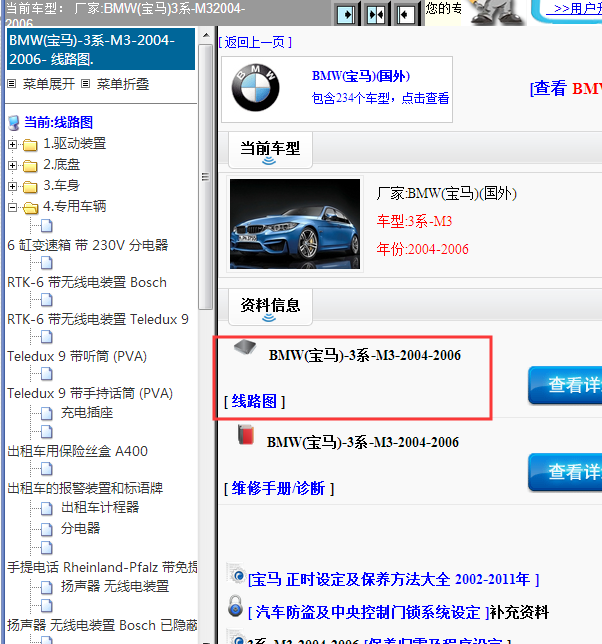602x644 pixels.
Task: Open the 1.驱动装置 folder icon
Action: click(30, 145)
